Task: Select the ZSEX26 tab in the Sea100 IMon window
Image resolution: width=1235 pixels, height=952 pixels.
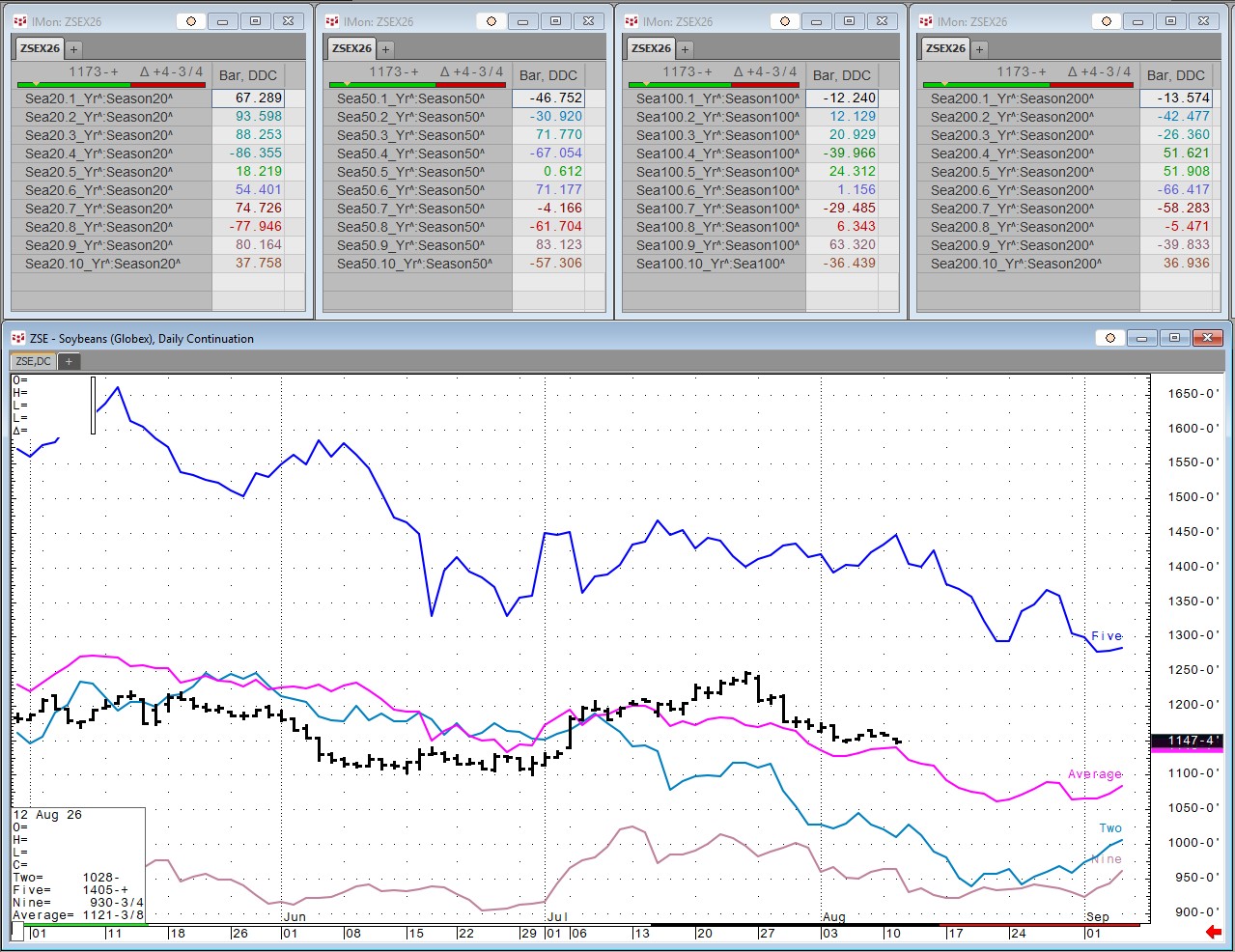Action: pos(651,48)
